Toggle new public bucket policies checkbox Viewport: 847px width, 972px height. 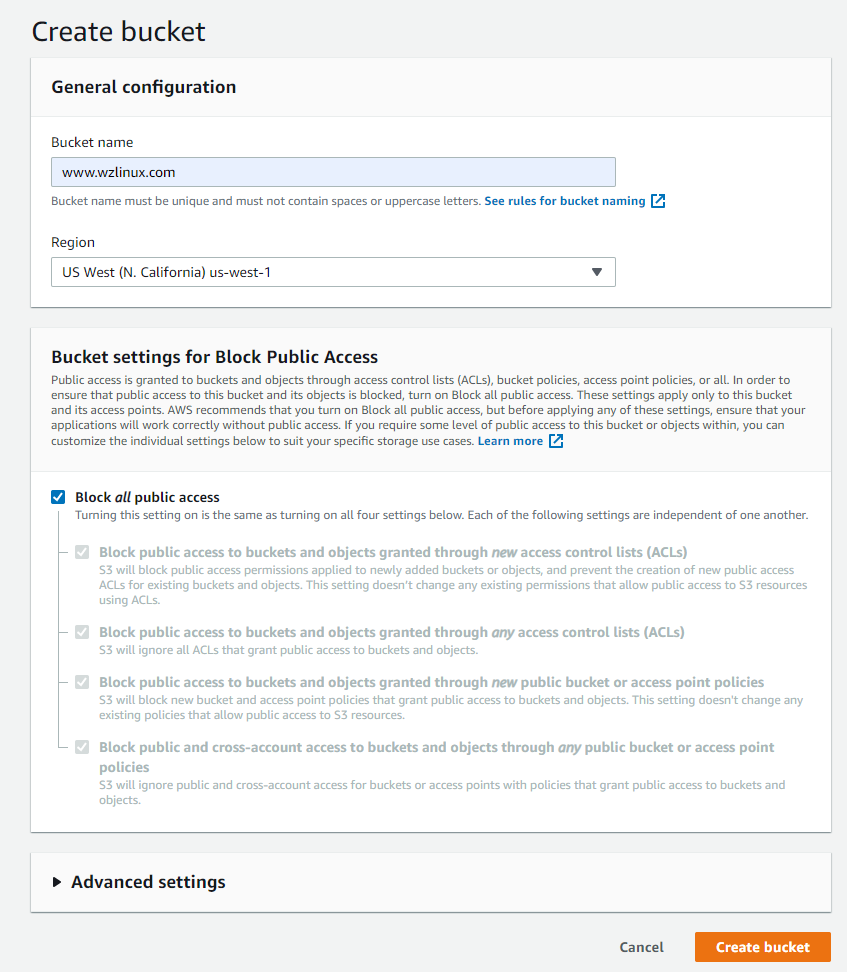point(82,682)
